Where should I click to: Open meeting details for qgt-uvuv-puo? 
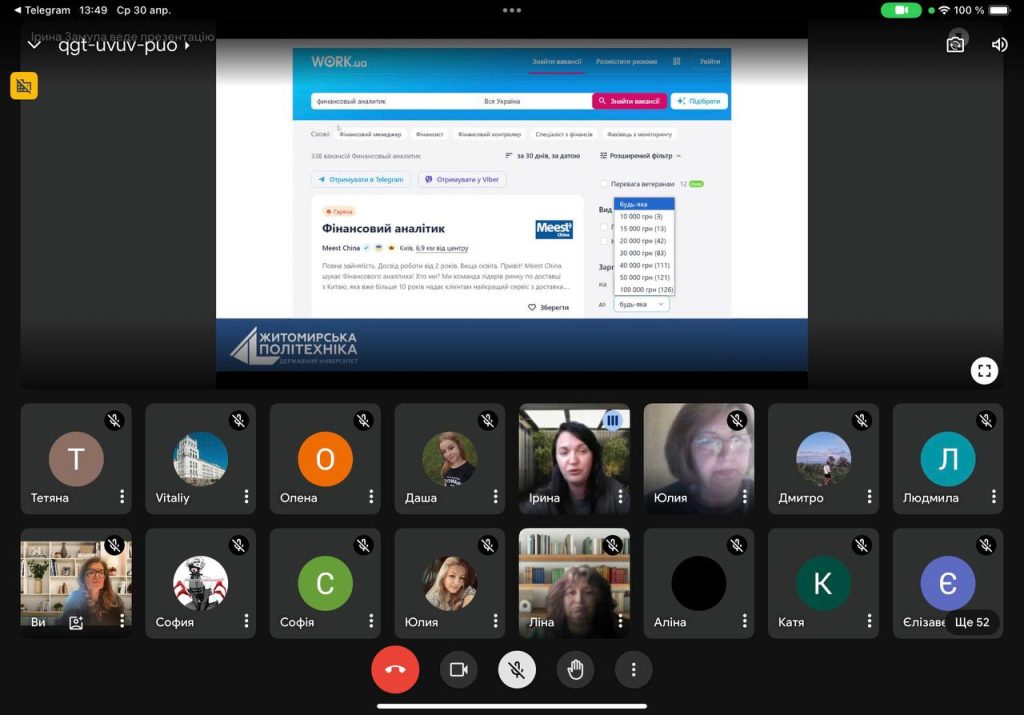pyautogui.click(x=124, y=45)
